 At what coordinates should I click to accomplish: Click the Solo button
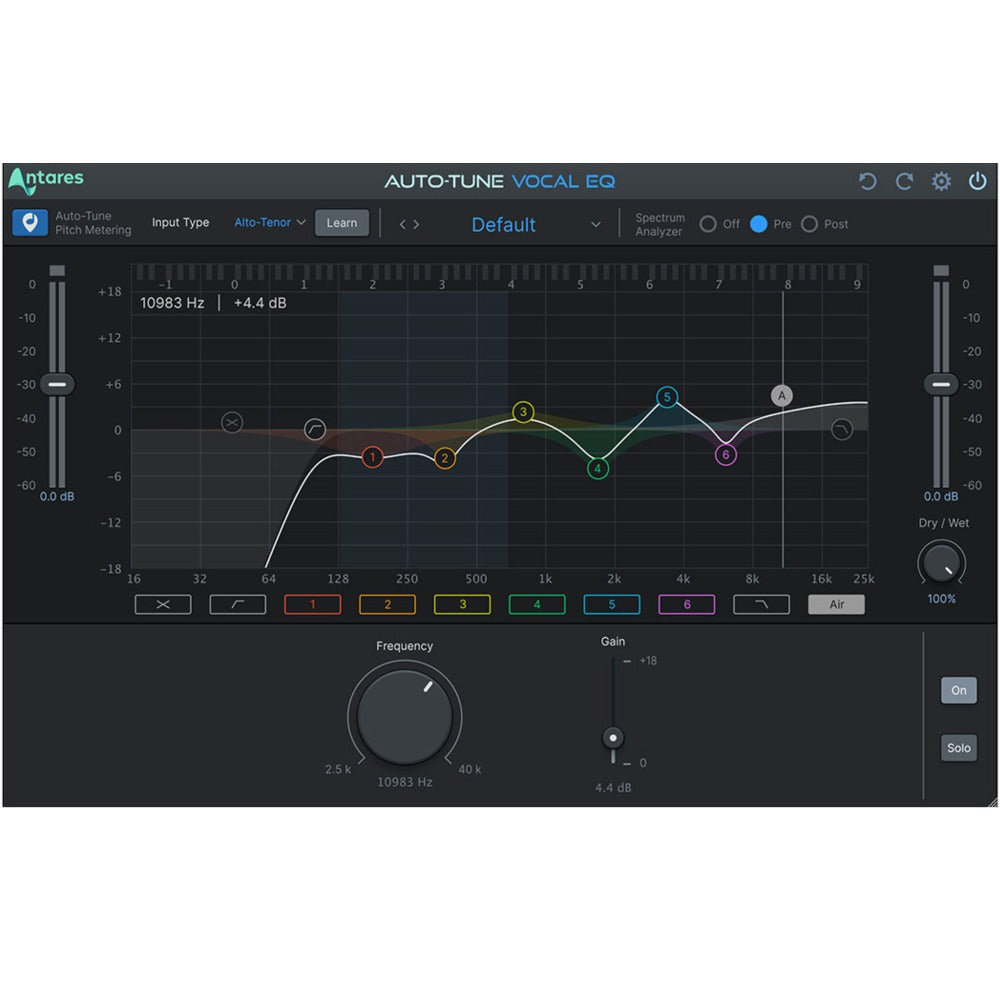[x=958, y=748]
